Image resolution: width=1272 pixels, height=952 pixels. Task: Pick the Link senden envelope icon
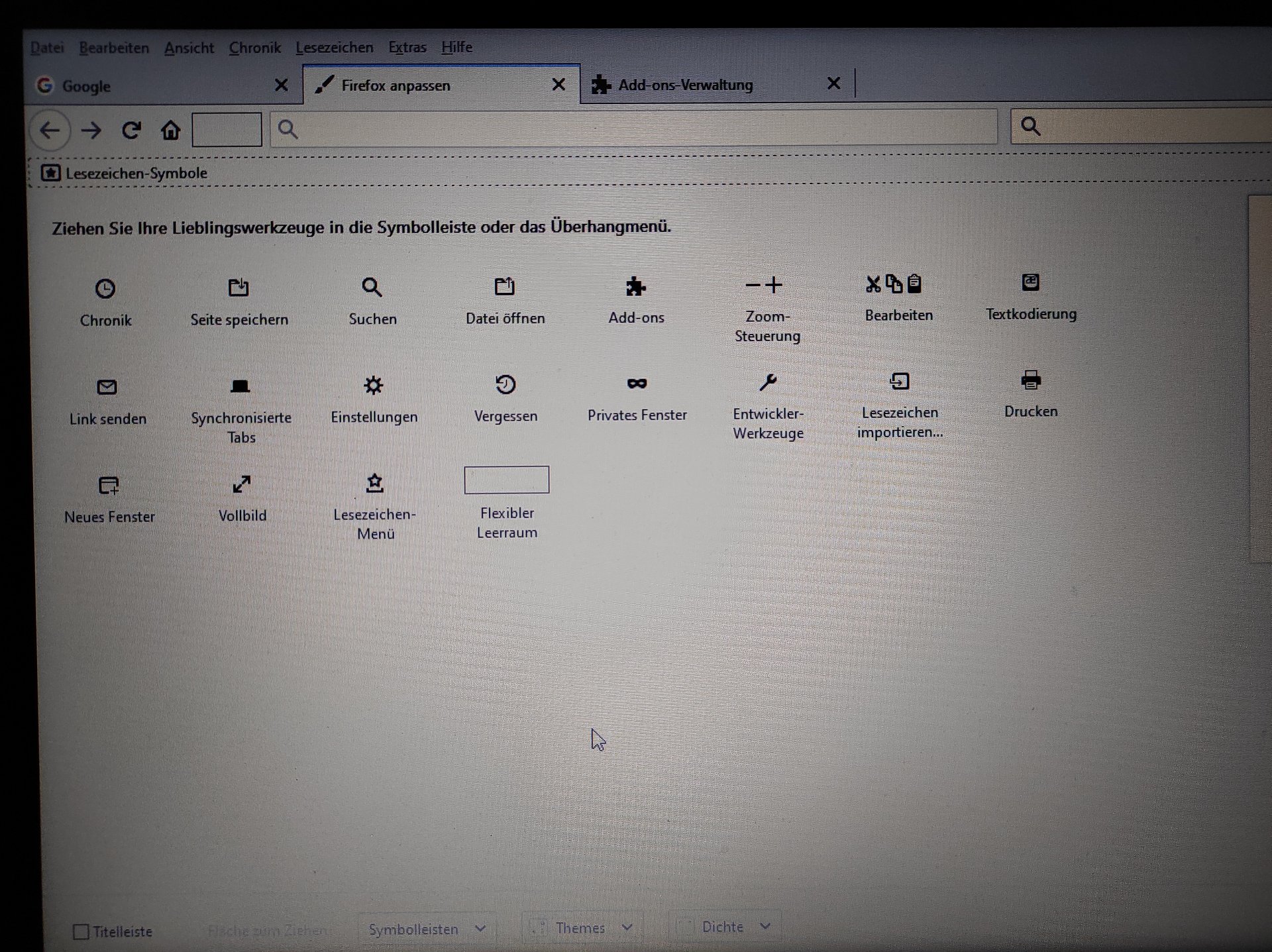pos(107,387)
